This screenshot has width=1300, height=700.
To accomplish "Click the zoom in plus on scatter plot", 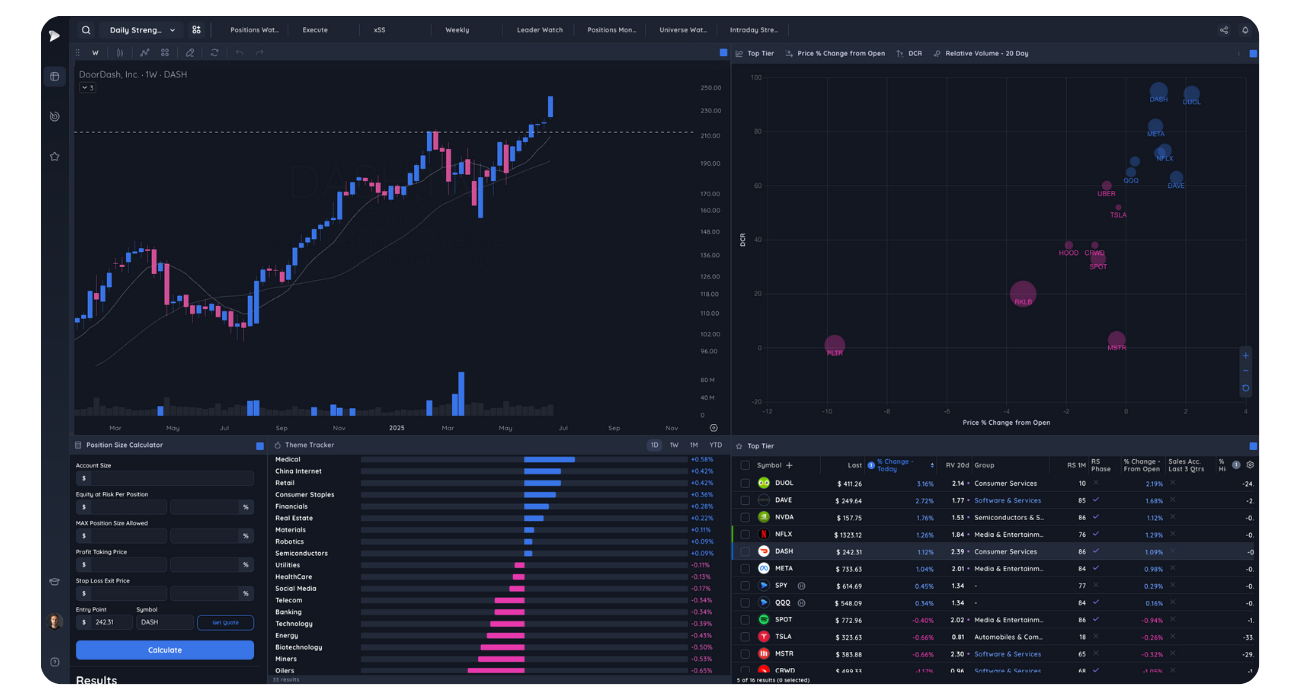I will [1245, 355].
